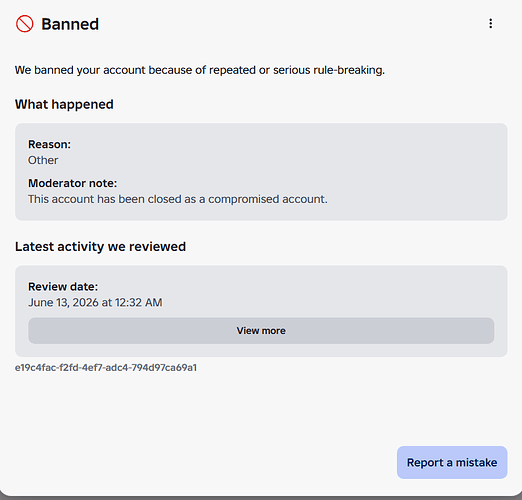The width and height of the screenshot is (522, 500).
Task: Click the date 'June 13, 2026 at 12:32 AM'
Action: pos(95,302)
